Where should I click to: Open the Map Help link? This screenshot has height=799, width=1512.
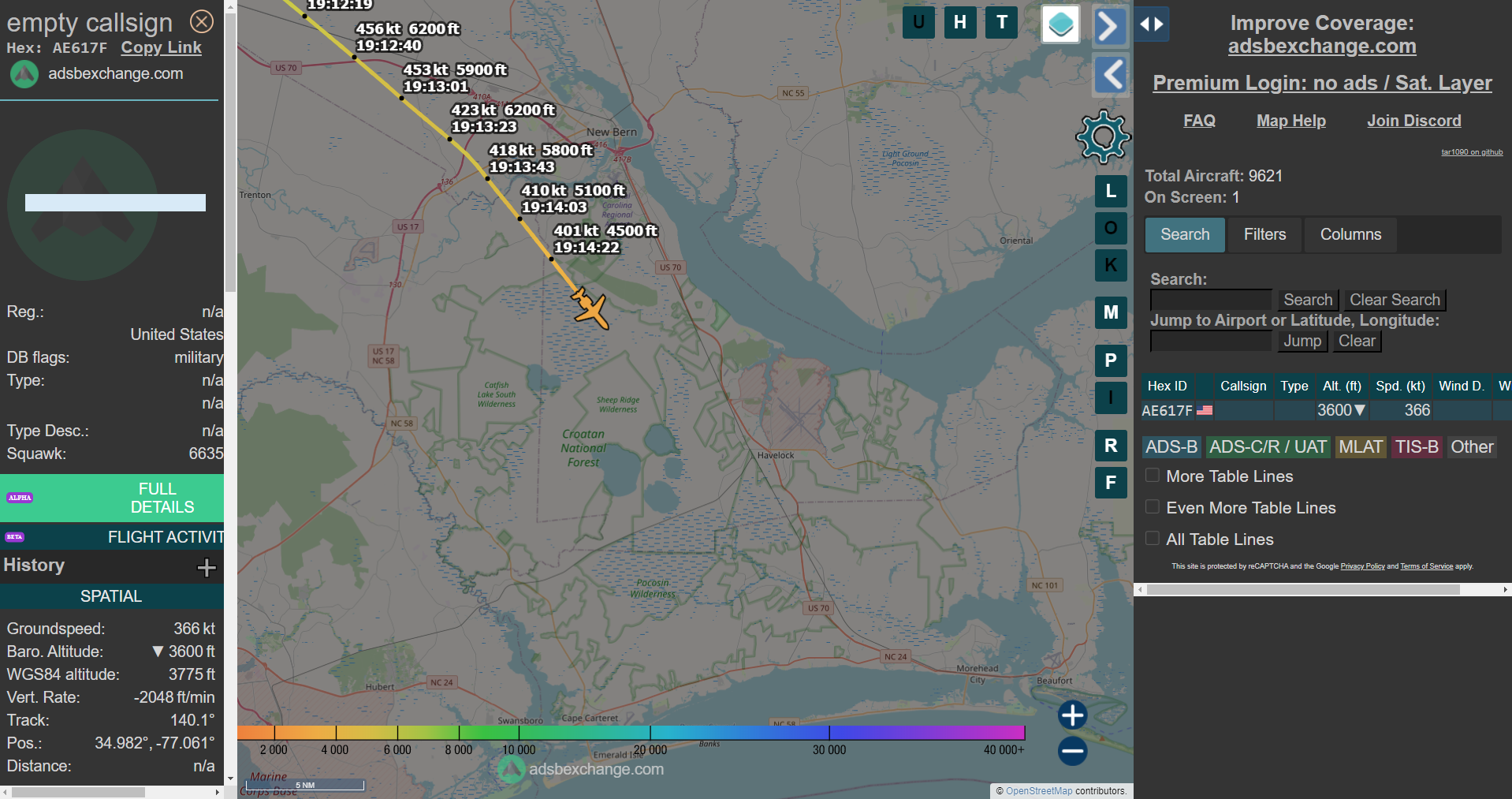(x=1290, y=121)
